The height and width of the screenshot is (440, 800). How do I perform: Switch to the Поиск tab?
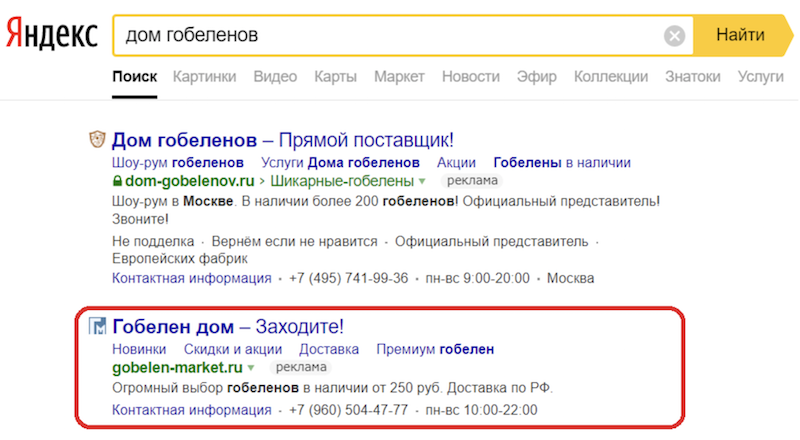point(135,77)
